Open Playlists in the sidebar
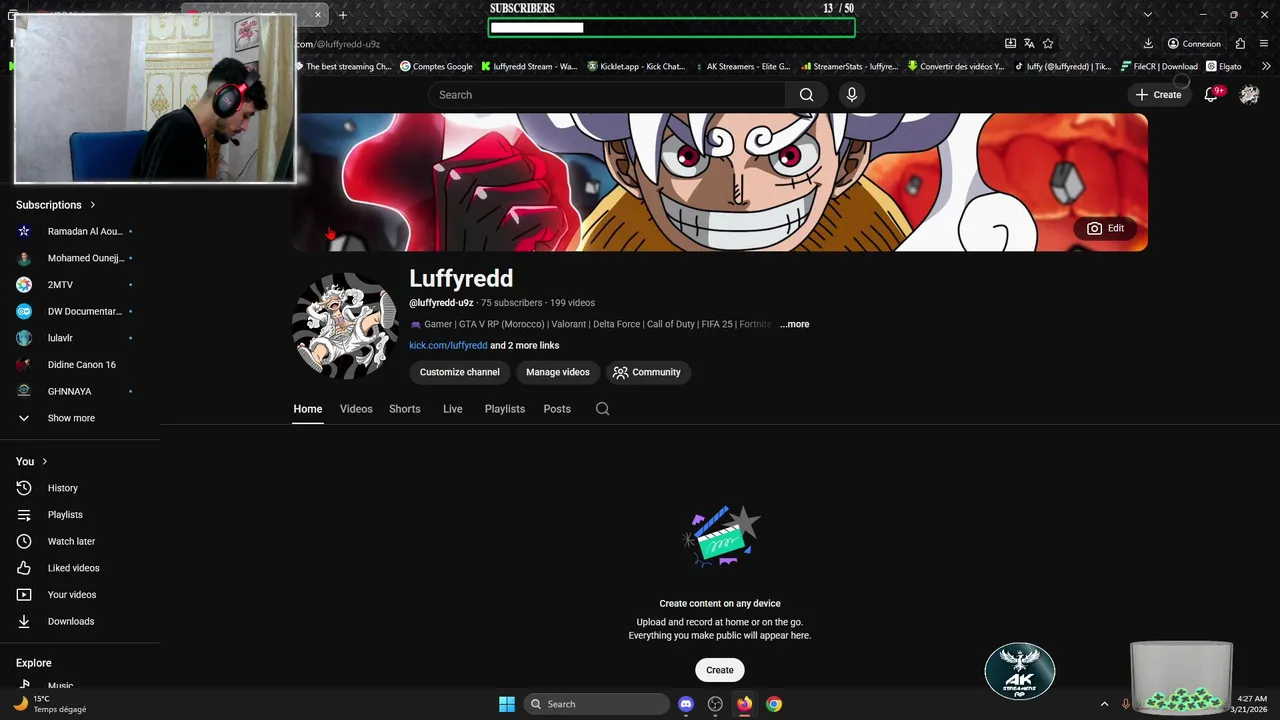The image size is (1280, 720). click(x=80, y=515)
